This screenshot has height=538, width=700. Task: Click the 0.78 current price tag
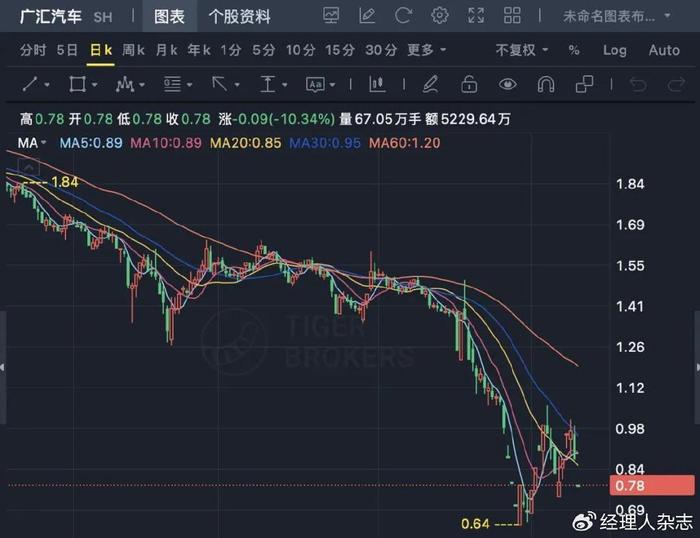[652, 485]
